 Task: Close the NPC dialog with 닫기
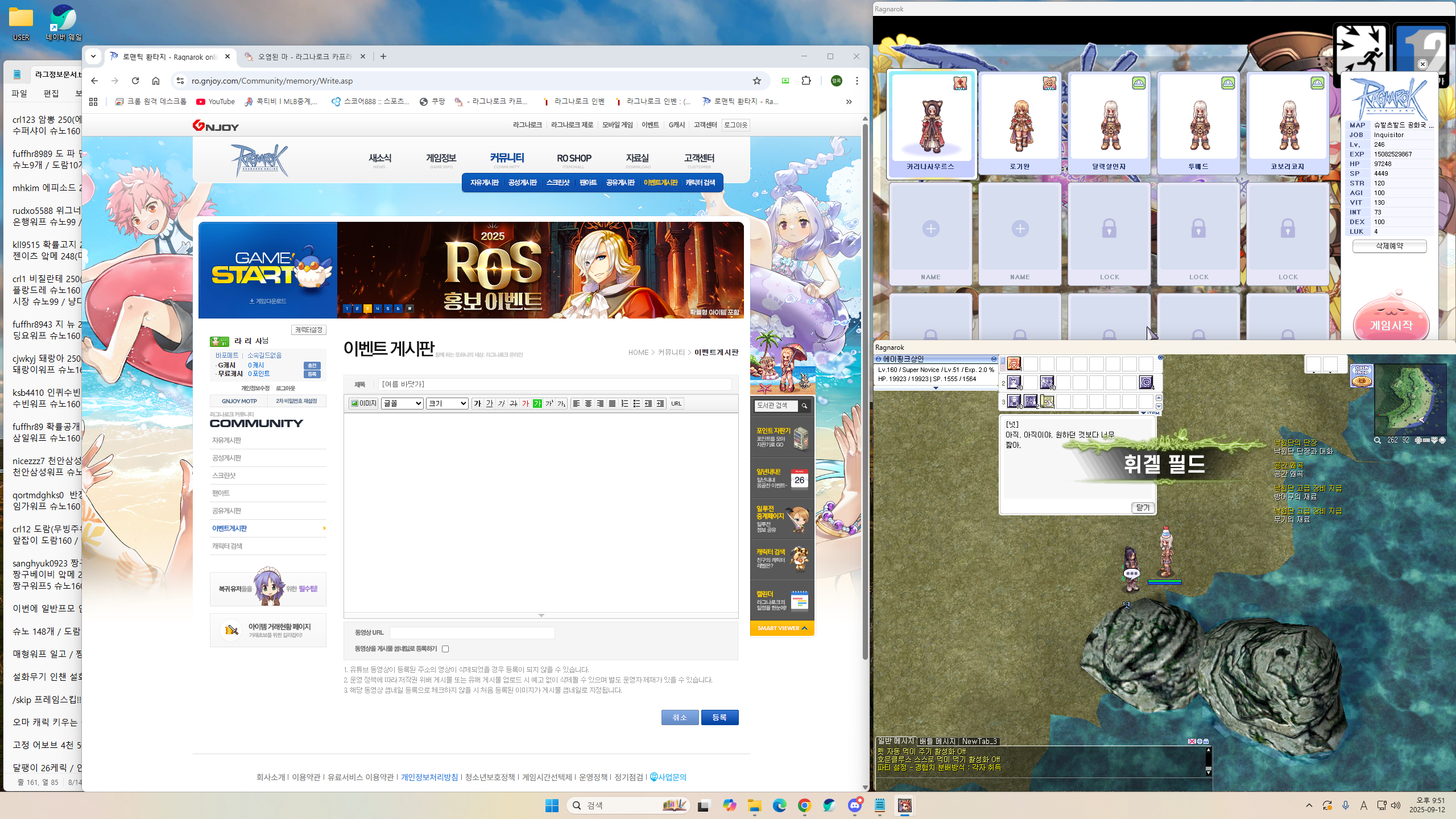[x=1143, y=507]
